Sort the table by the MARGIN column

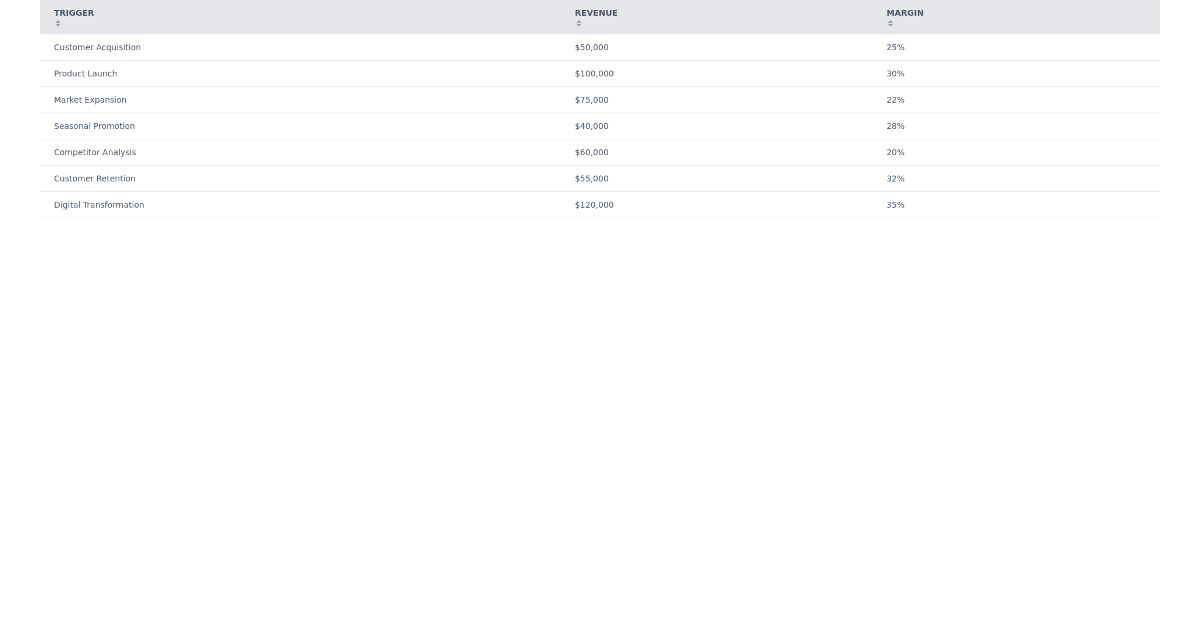904,13
